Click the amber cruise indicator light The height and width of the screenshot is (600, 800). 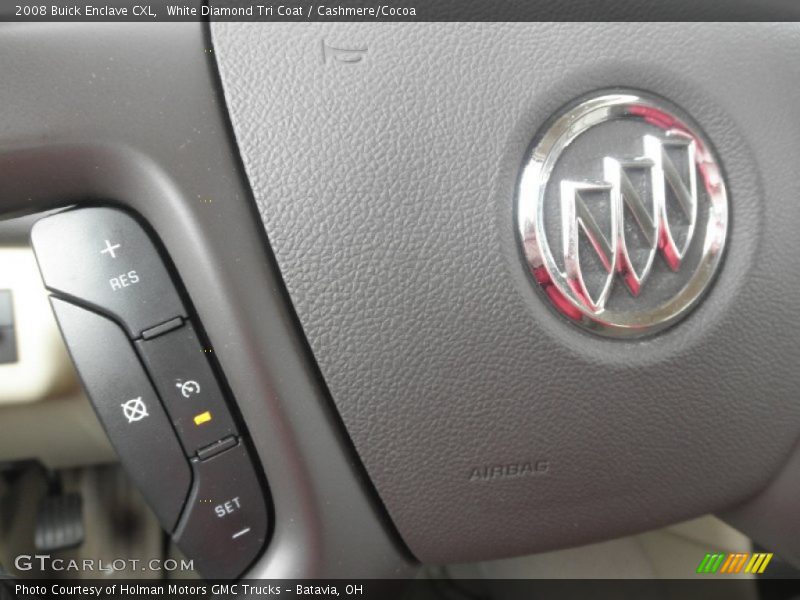[203, 419]
